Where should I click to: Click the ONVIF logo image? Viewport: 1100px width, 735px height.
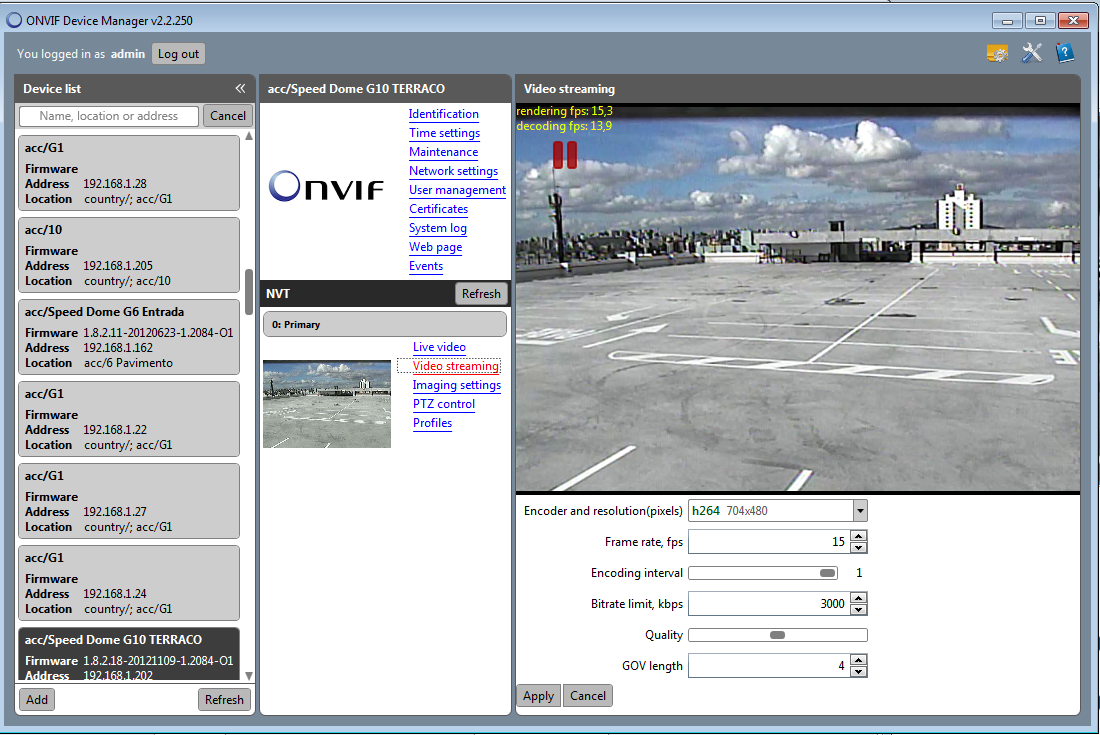(x=326, y=186)
